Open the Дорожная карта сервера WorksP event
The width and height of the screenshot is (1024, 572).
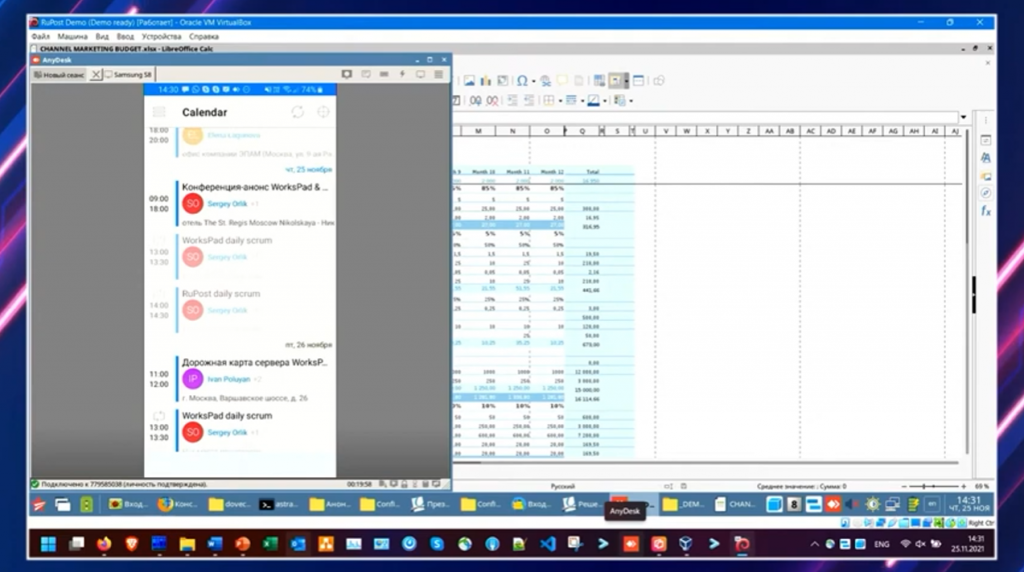(x=255, y=379)
